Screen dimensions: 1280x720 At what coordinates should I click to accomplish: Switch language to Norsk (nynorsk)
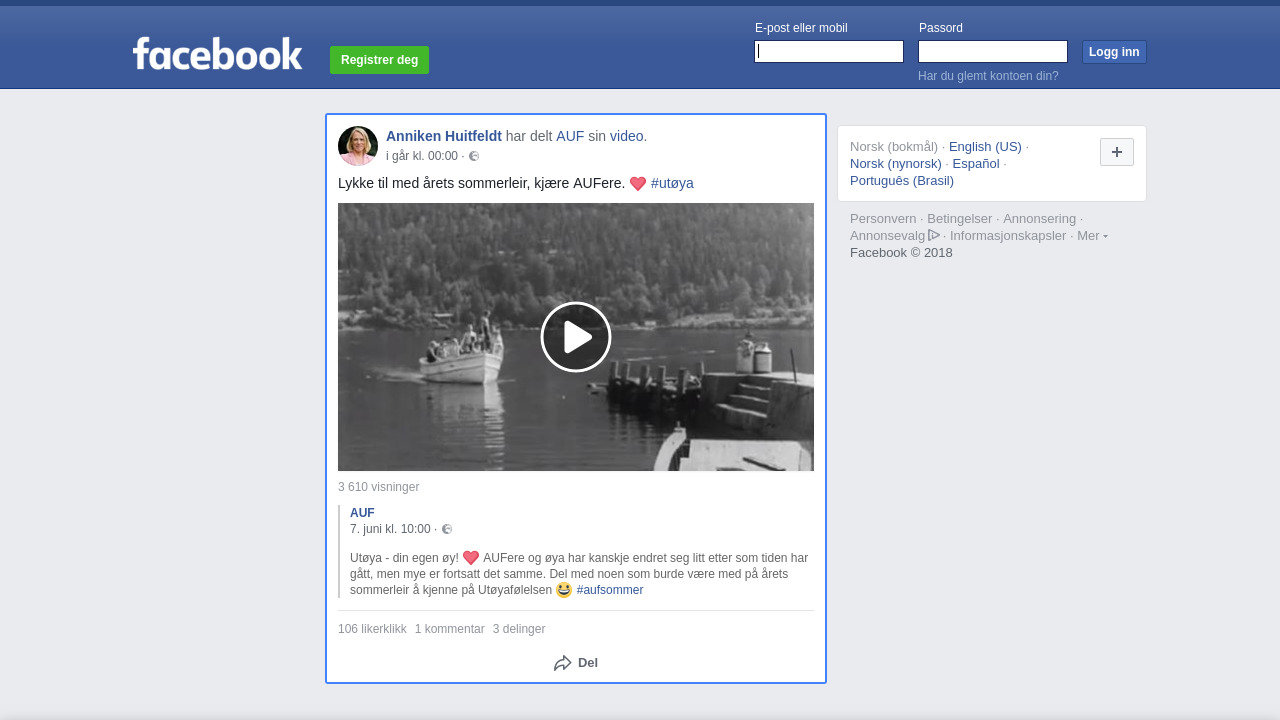pyautogui.click(x=896, y=164)
